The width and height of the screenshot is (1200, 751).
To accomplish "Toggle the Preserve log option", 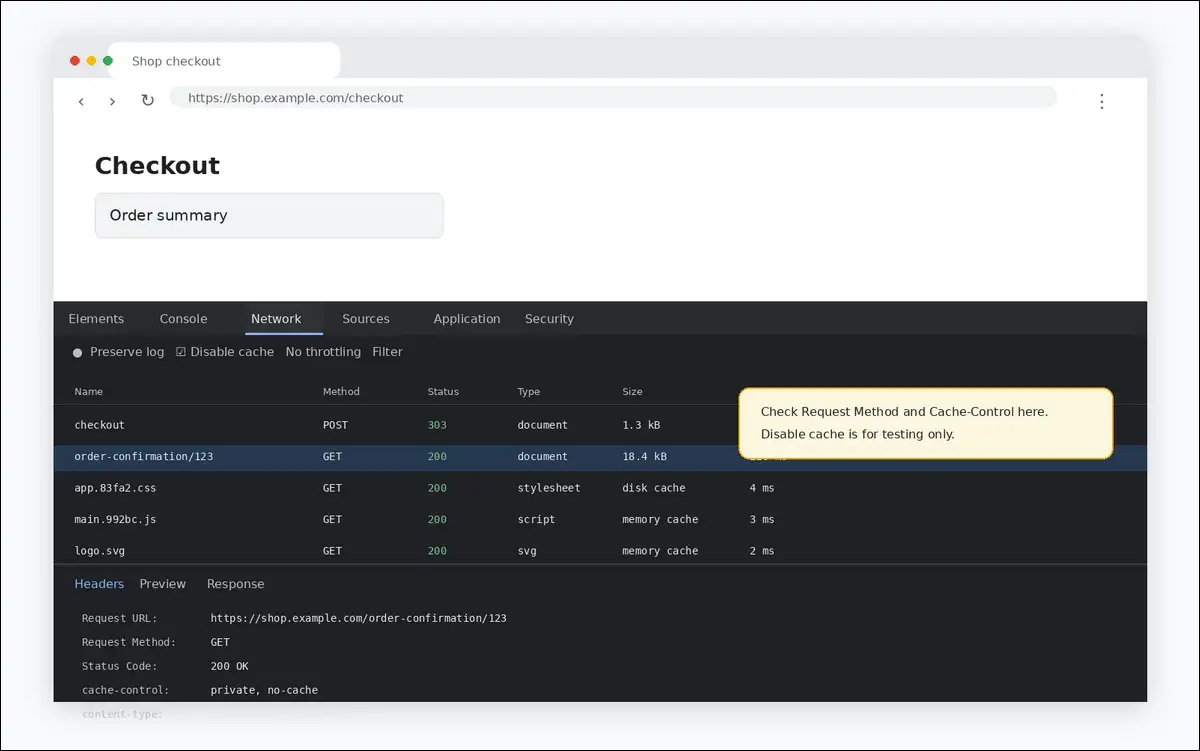I will [119, 352].
